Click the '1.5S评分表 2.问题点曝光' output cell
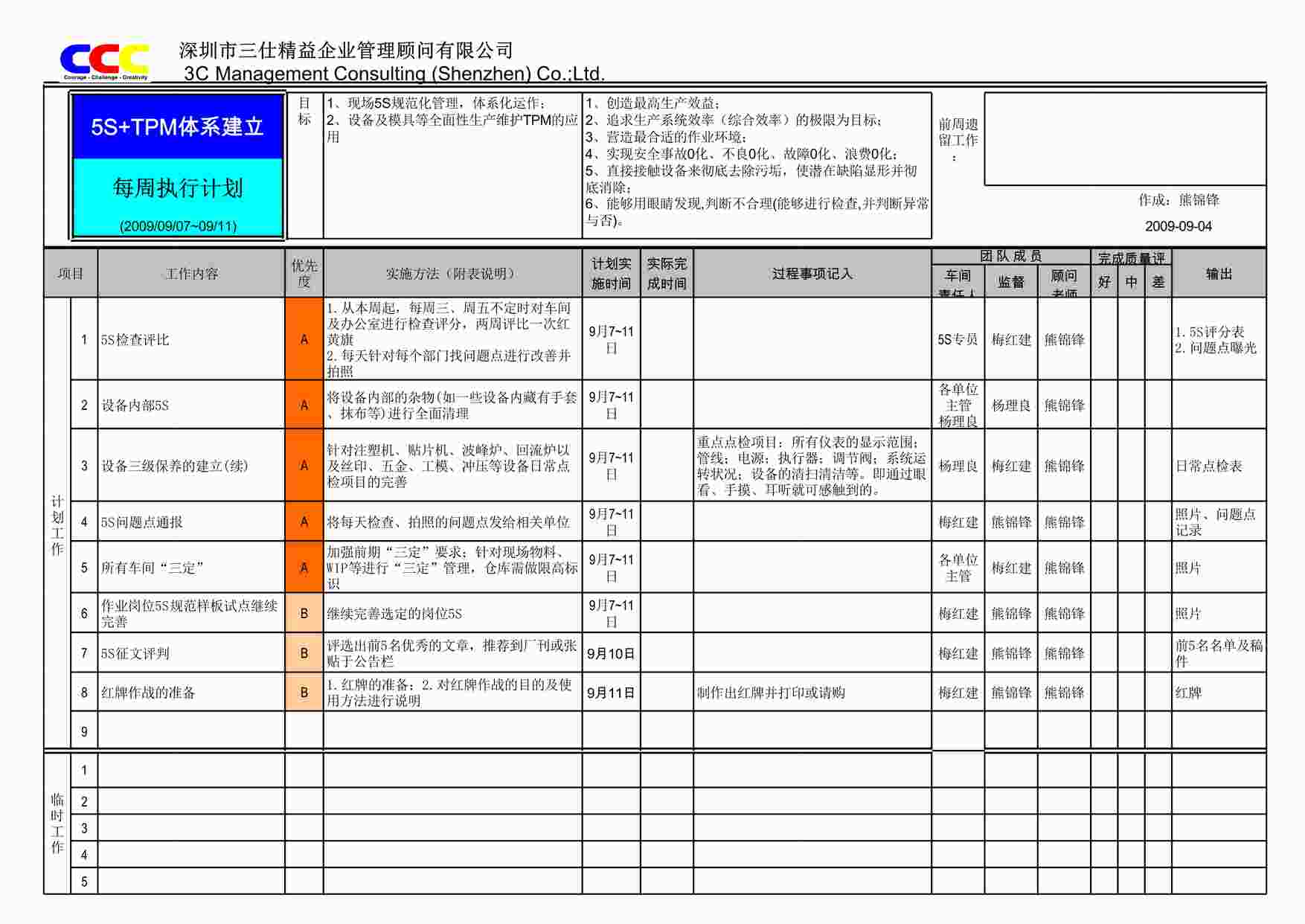 tap(1219, 339)
